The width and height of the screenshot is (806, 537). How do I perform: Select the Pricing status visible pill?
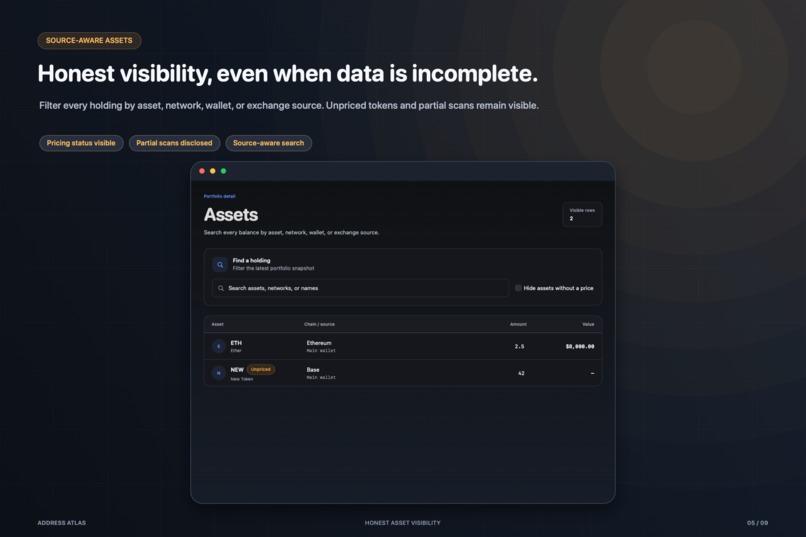81,143
